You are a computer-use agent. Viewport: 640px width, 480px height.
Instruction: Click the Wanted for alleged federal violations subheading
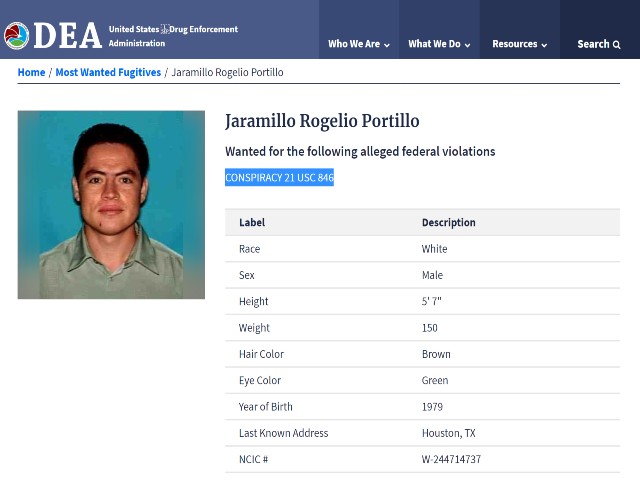pos(360,151)
